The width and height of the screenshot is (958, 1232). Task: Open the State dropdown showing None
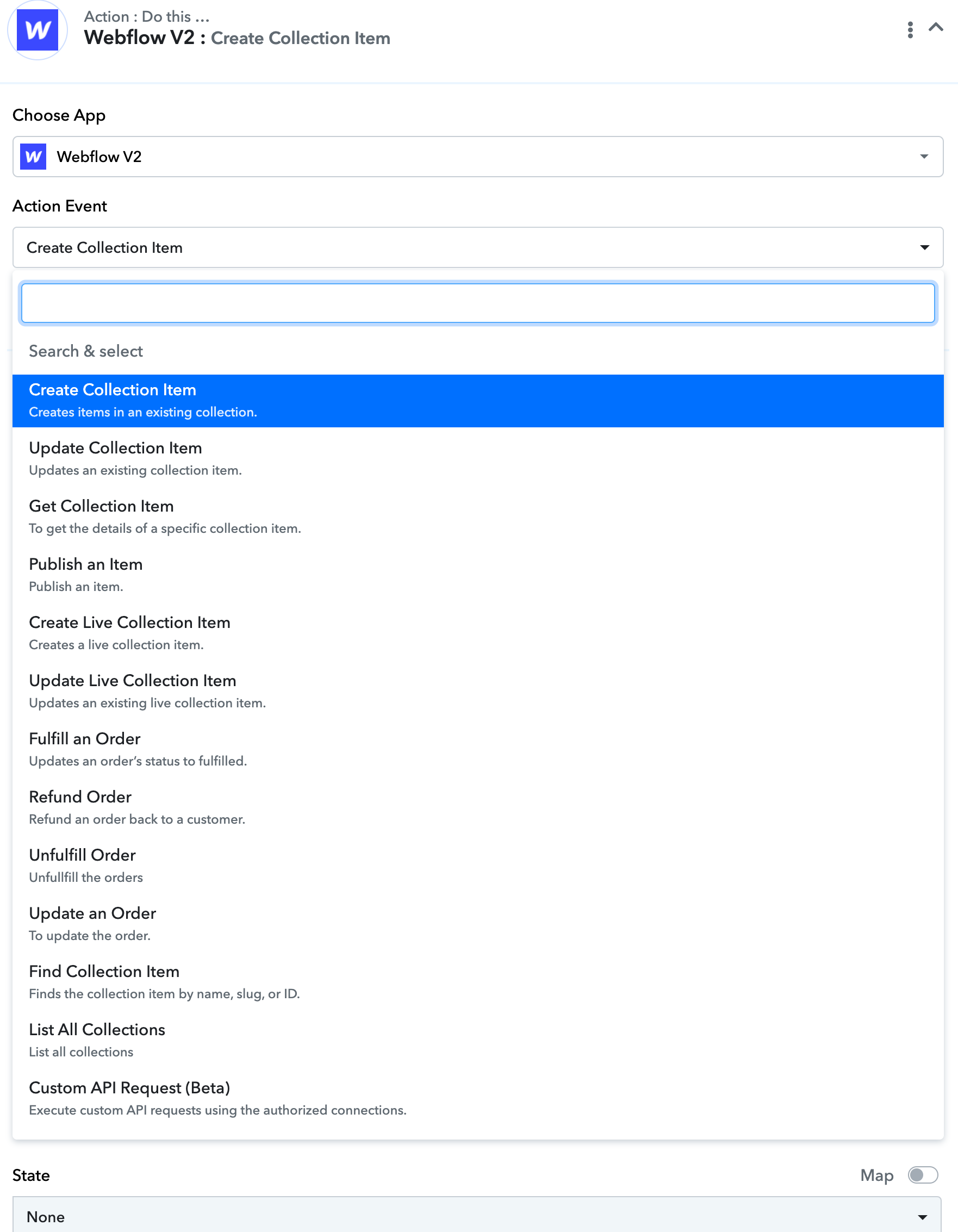477,1216
